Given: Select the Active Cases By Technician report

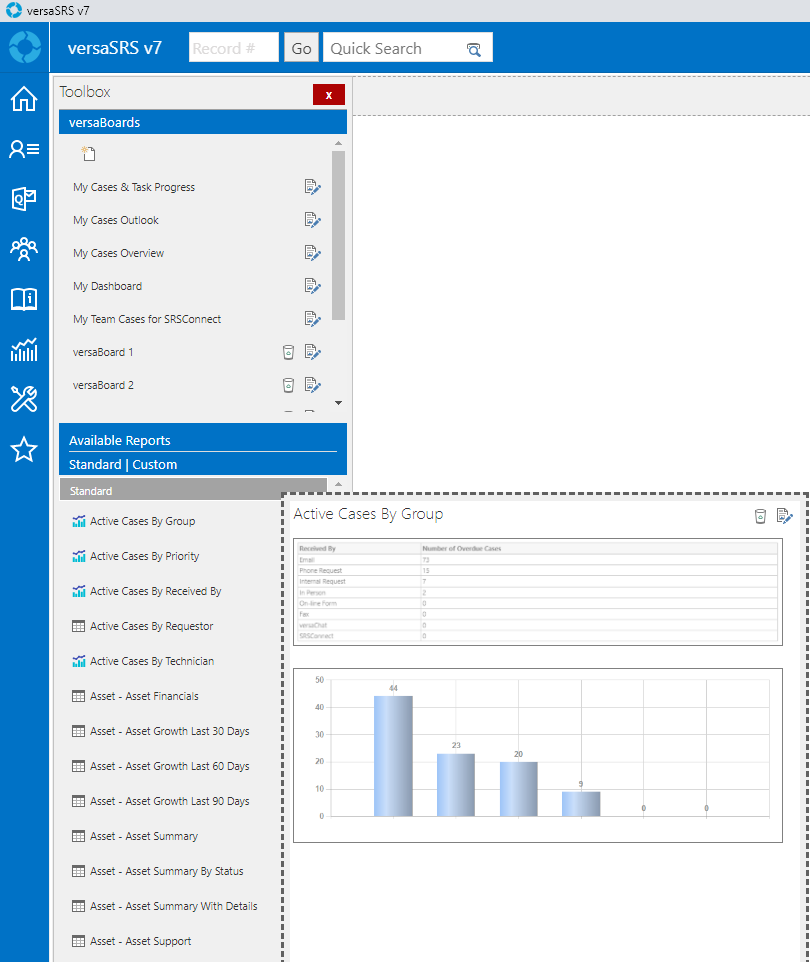Looking at the screenshot, I should pos(152,661).
